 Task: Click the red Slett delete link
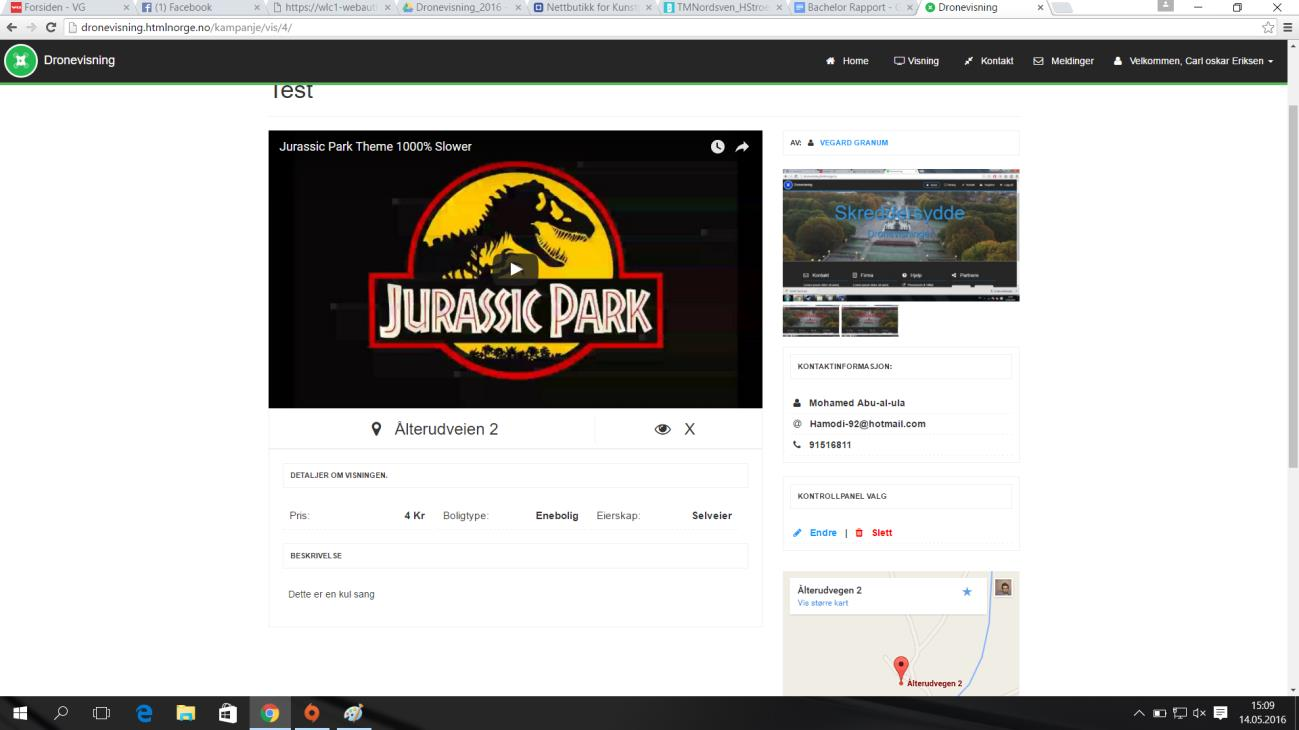882,533
